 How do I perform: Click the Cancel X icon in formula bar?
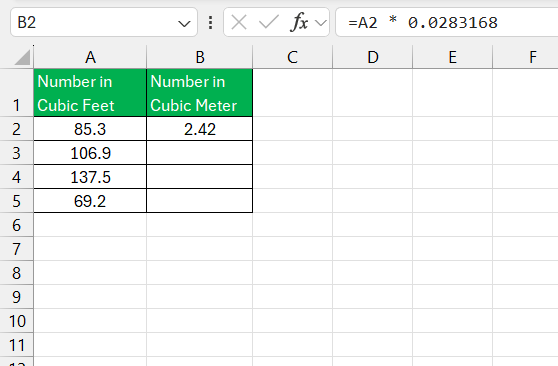pyautogui.click(x=239, y=22)
